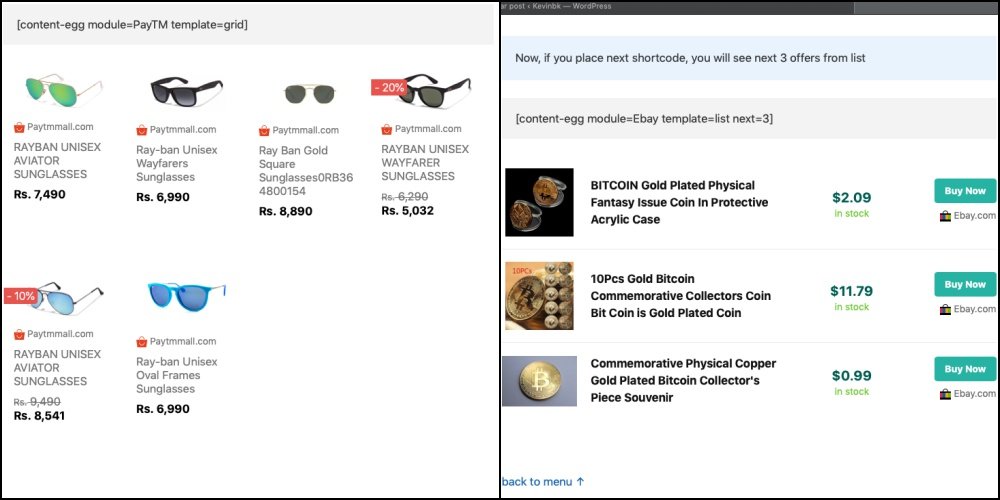The width and height of the screenshot is (1000, 500).
Task: Open blue aviator sunglasses with -10% badge
Action: point(64,296)
